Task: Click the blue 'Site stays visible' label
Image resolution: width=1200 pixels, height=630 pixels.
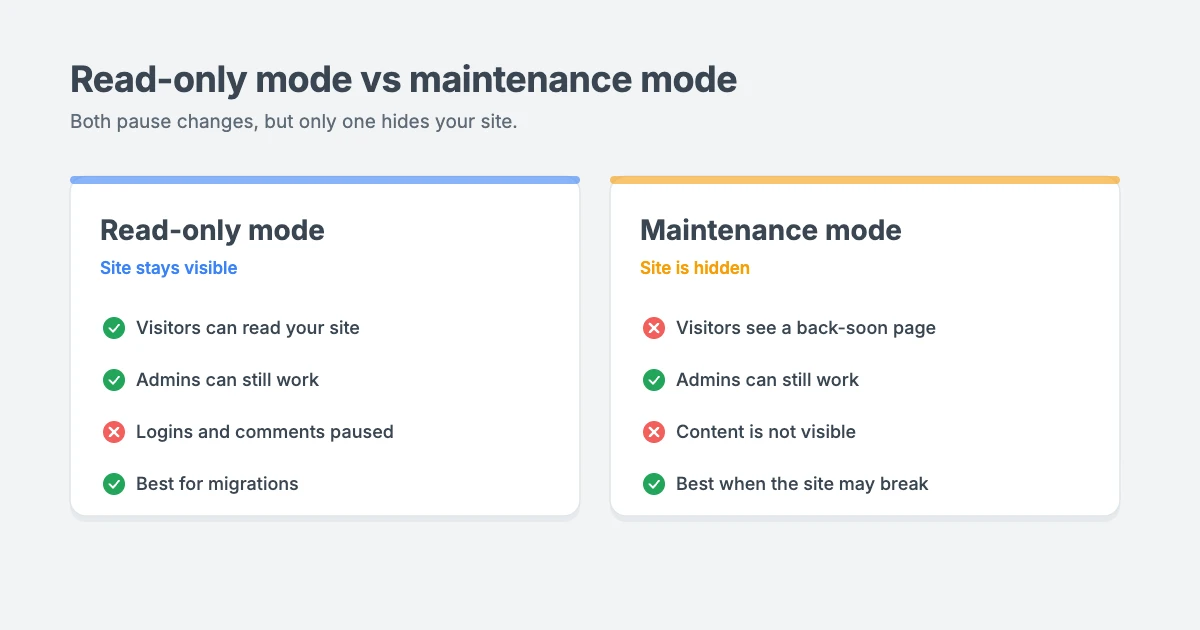Action: point(169,268)
